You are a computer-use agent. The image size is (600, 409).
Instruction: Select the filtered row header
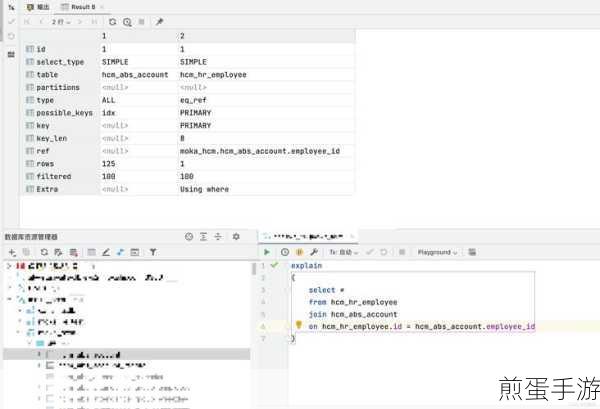tap(60, 176)
